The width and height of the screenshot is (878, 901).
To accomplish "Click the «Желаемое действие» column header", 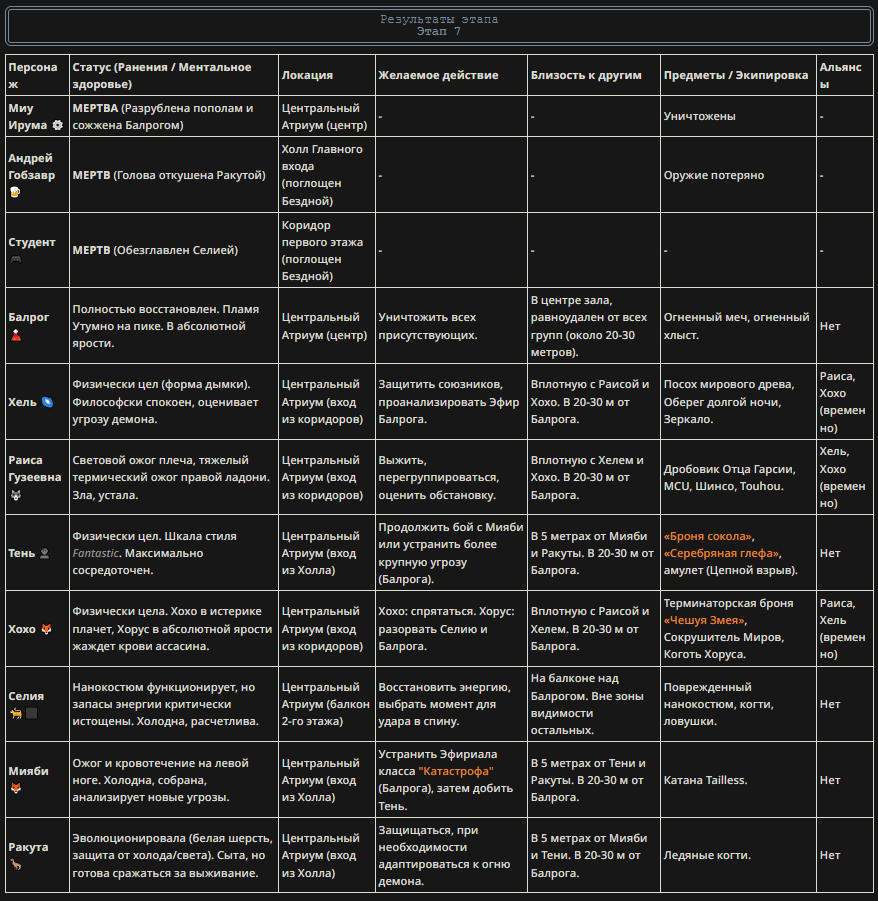I will (438, 75).
